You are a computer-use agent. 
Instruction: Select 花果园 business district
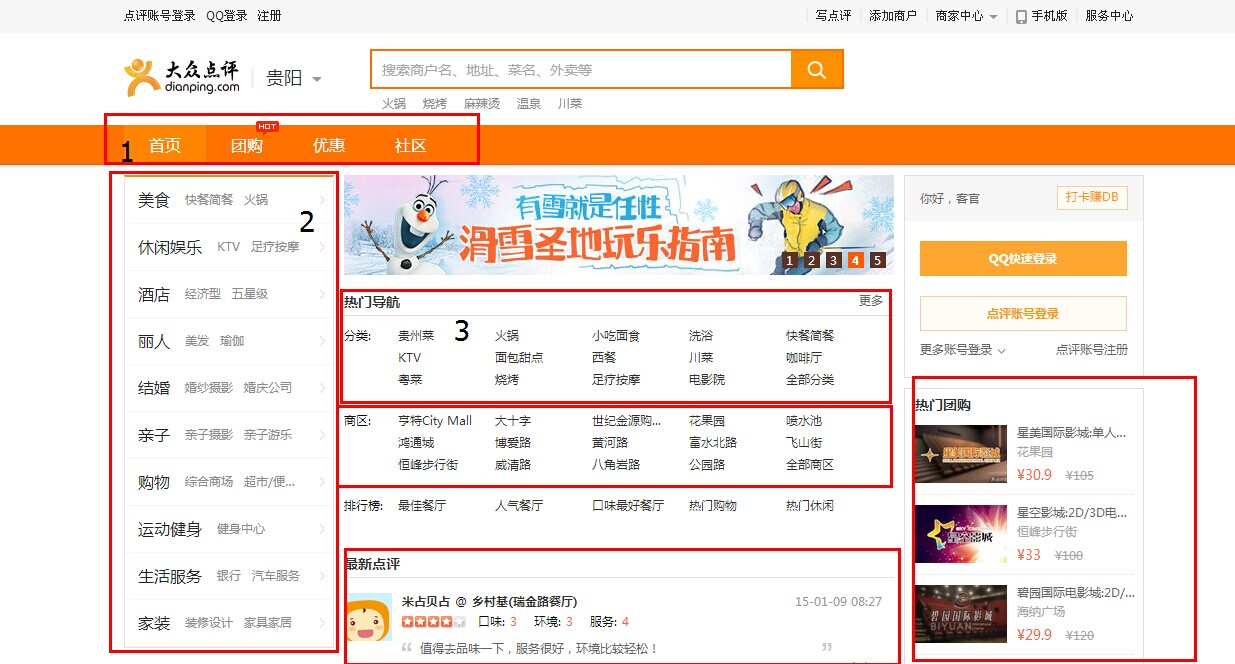click(x=707, y=421)
